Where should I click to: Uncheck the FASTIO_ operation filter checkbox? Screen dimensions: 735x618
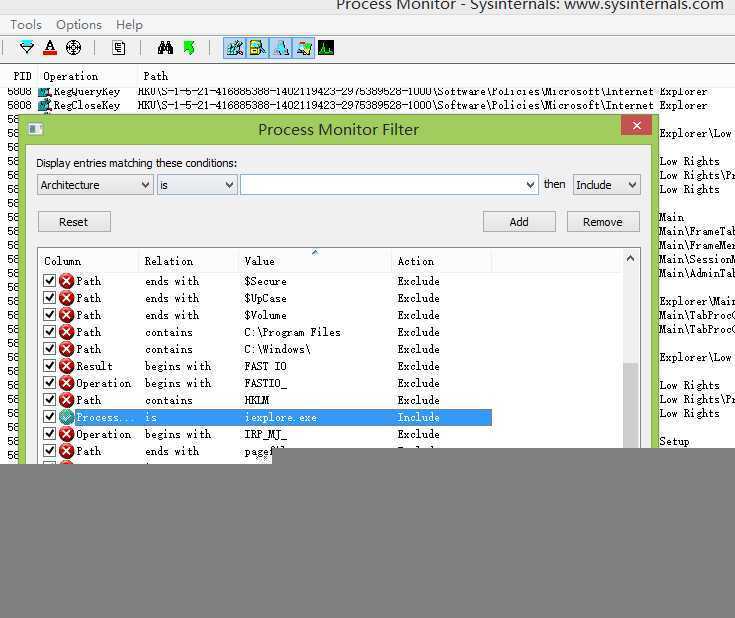pyautogui.click(x=49, y=383)
